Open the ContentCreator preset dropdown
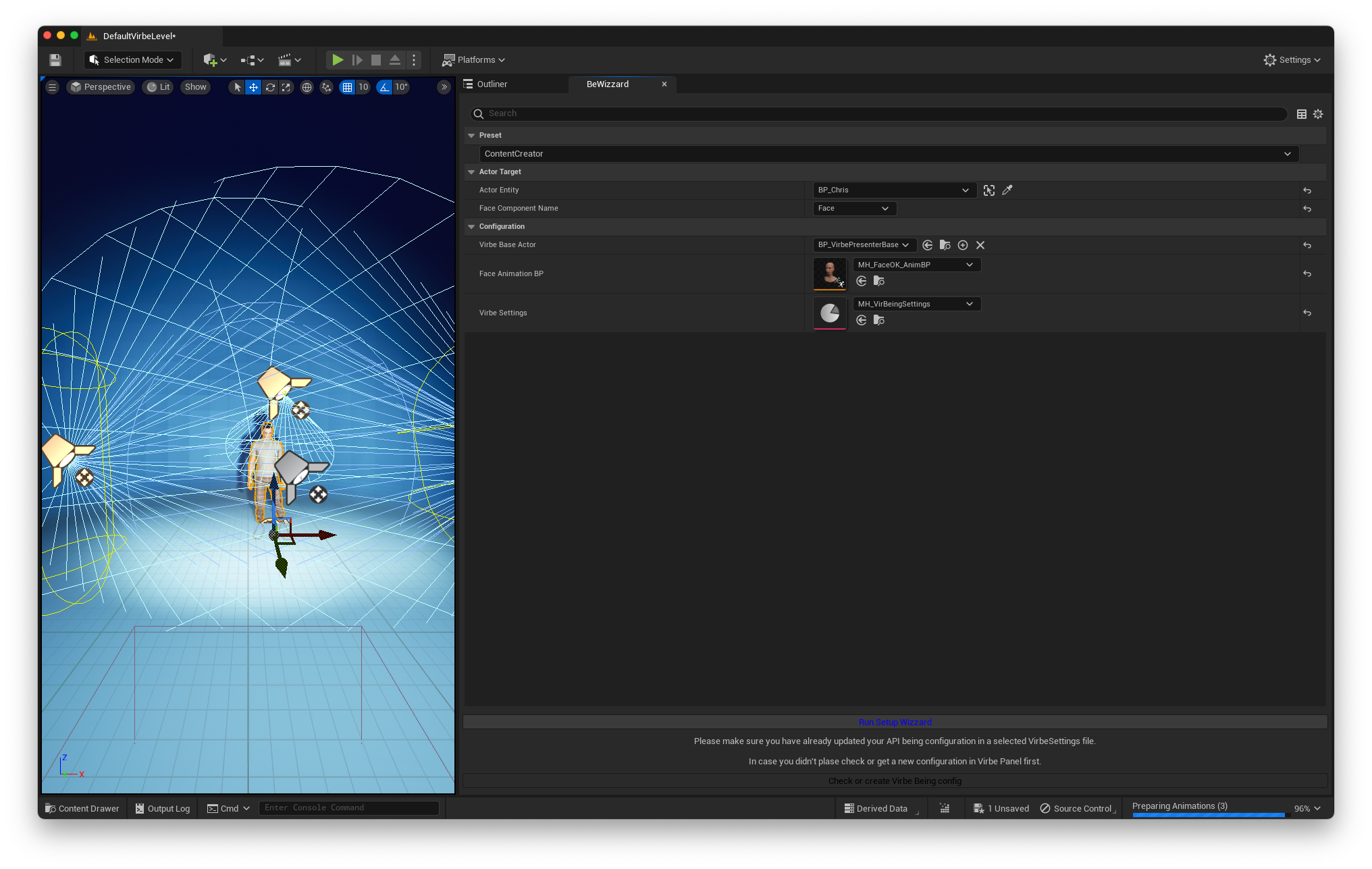1372x869 pixels. tap(889, 154)
